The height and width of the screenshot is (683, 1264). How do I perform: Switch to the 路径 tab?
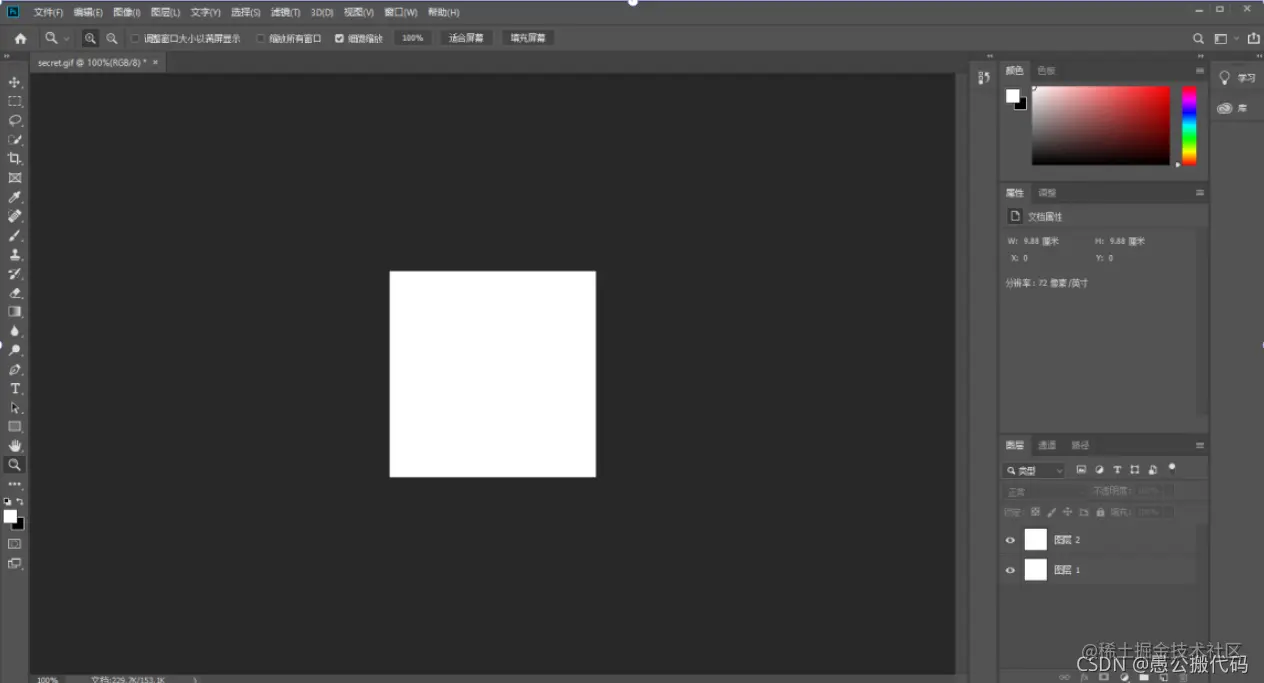[1080, 445]
